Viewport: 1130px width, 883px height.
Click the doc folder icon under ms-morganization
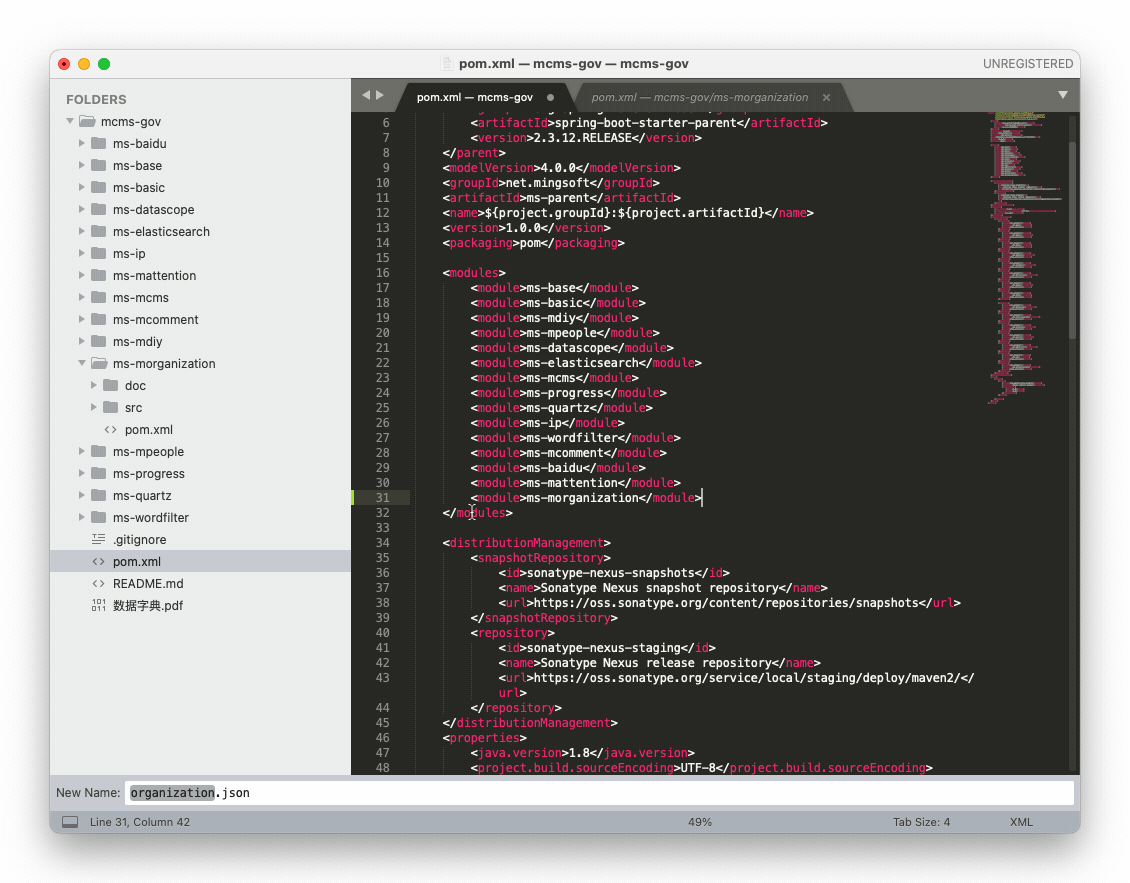tap(110, 386)
